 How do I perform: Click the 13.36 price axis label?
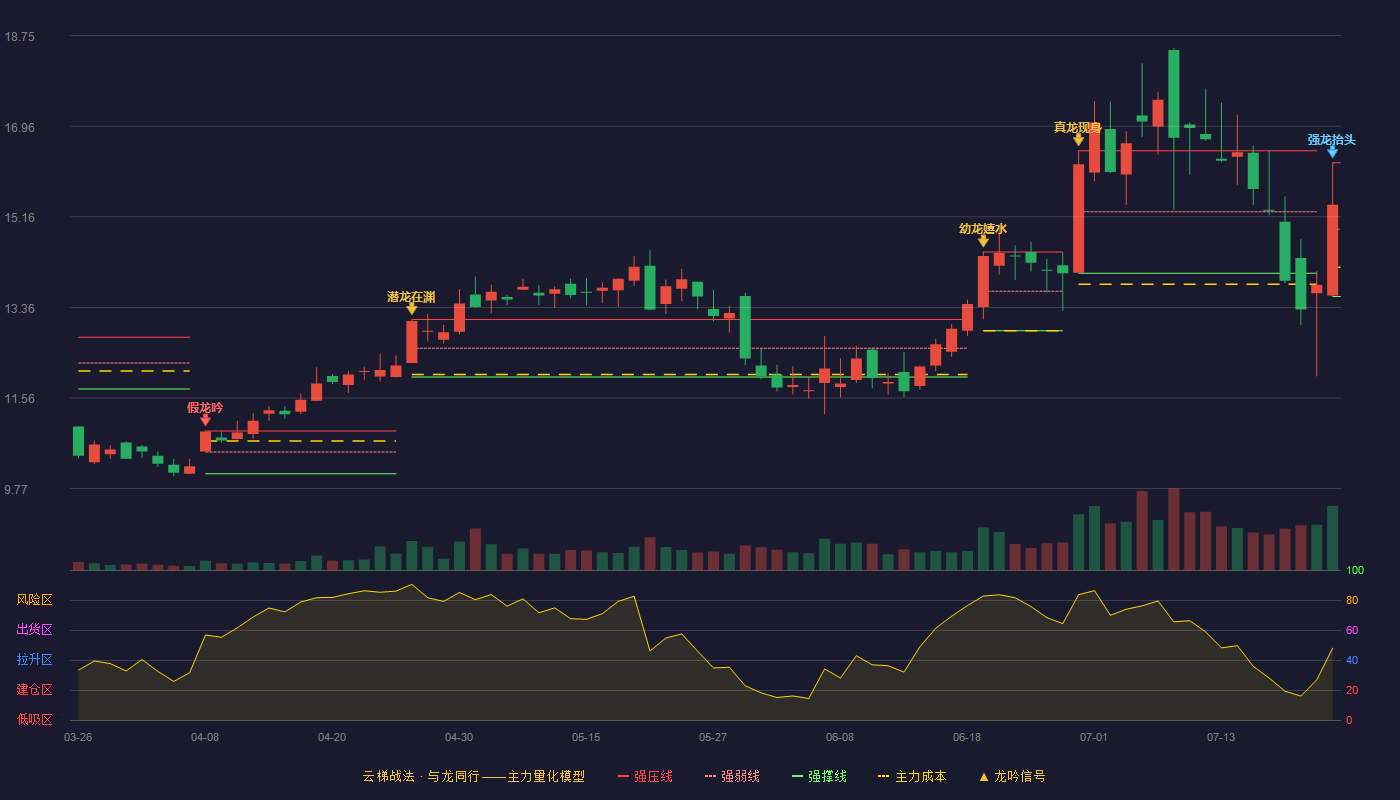[x=20, y=308]
